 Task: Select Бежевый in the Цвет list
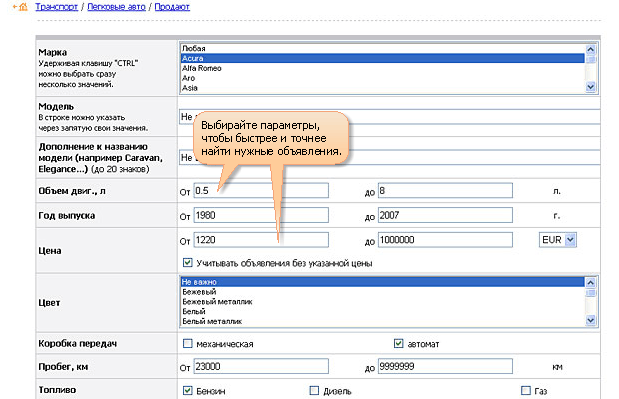[x=383, y=292]
